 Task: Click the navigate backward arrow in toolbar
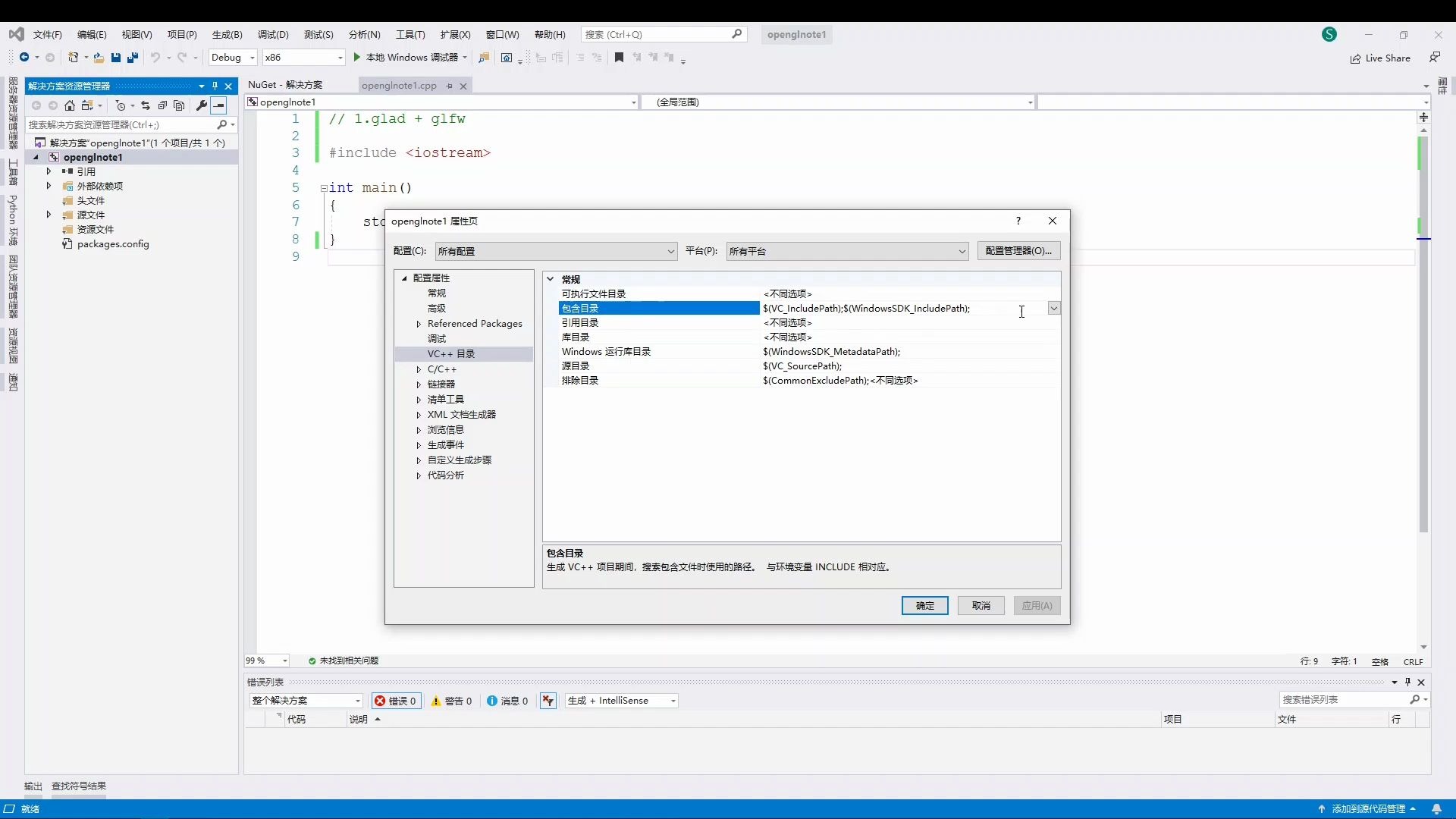click(x=24, y=58)
